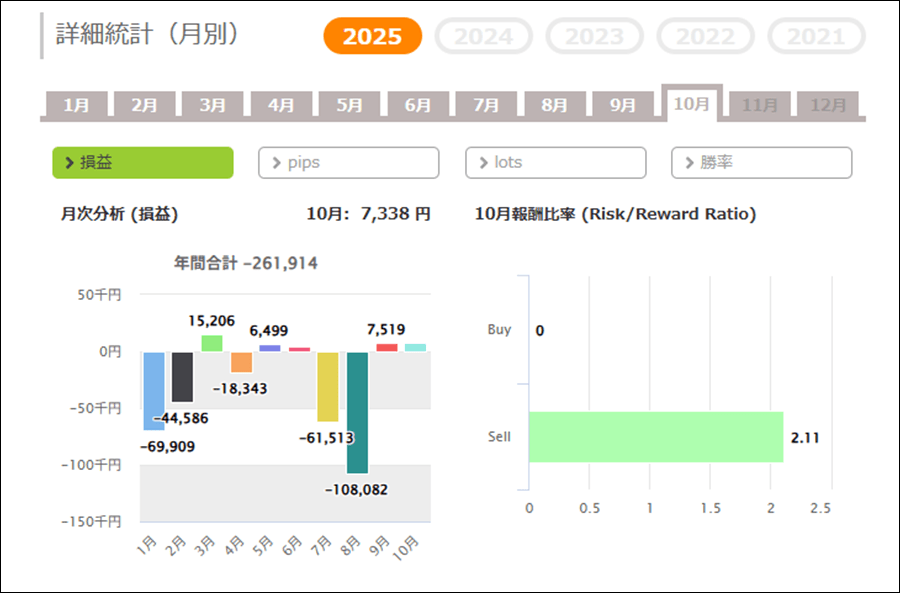Click the teal August -108,082 bar

357,412
